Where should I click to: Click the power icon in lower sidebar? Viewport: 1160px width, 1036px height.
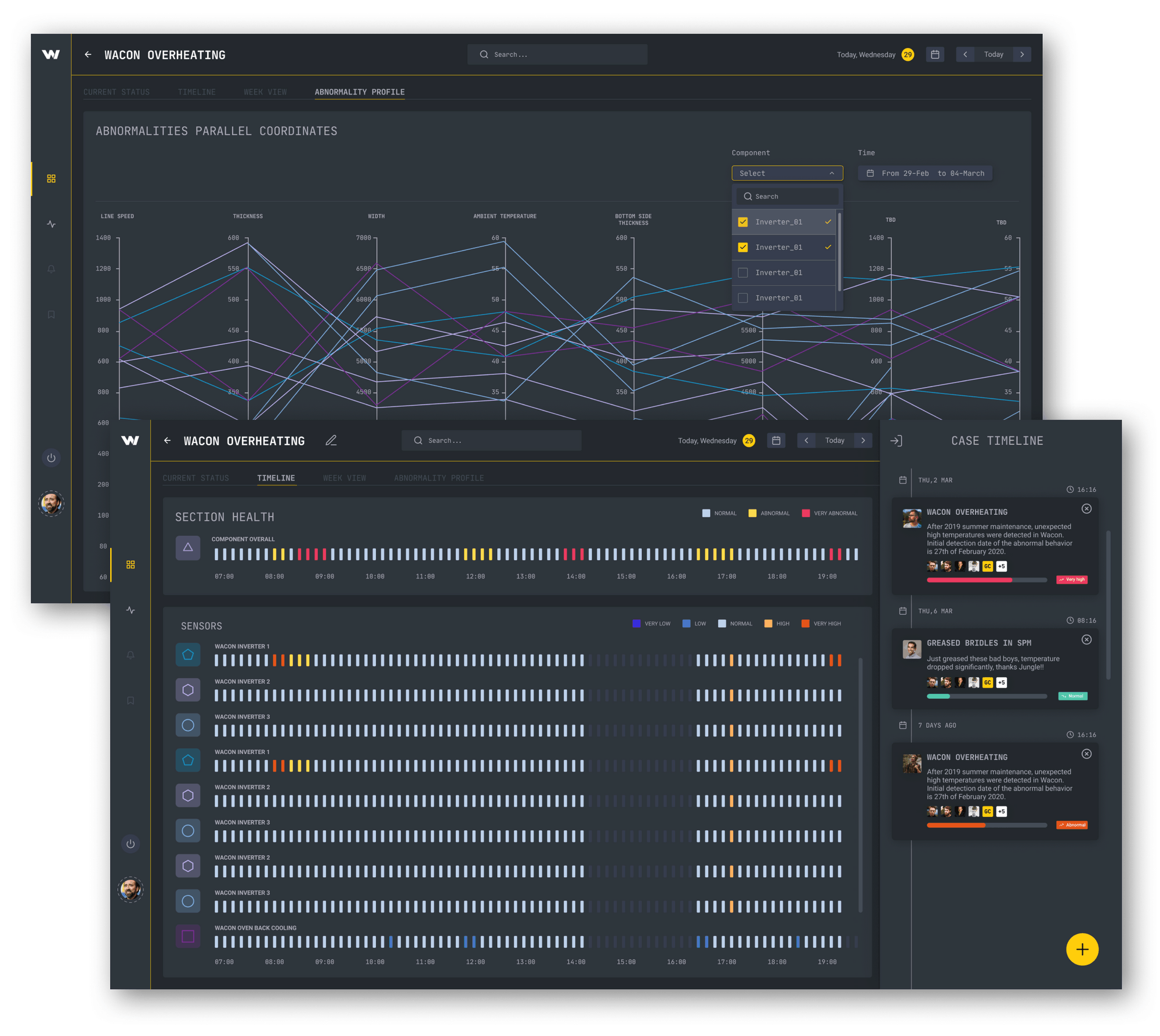coord(130,844)
